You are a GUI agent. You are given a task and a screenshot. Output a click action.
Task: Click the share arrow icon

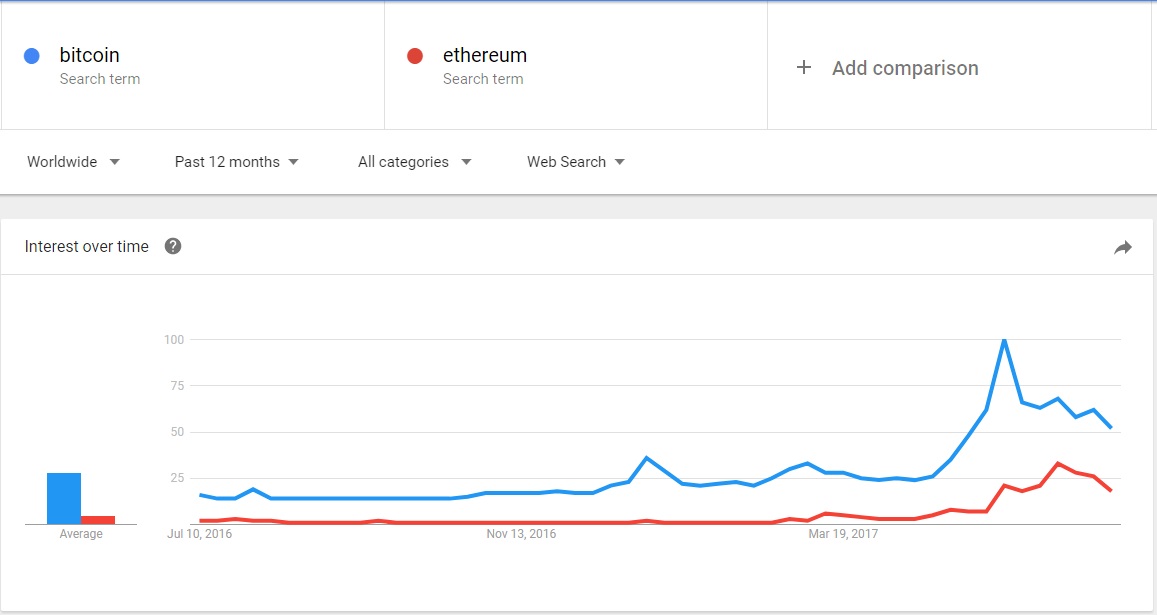[x=1123, y=248]
